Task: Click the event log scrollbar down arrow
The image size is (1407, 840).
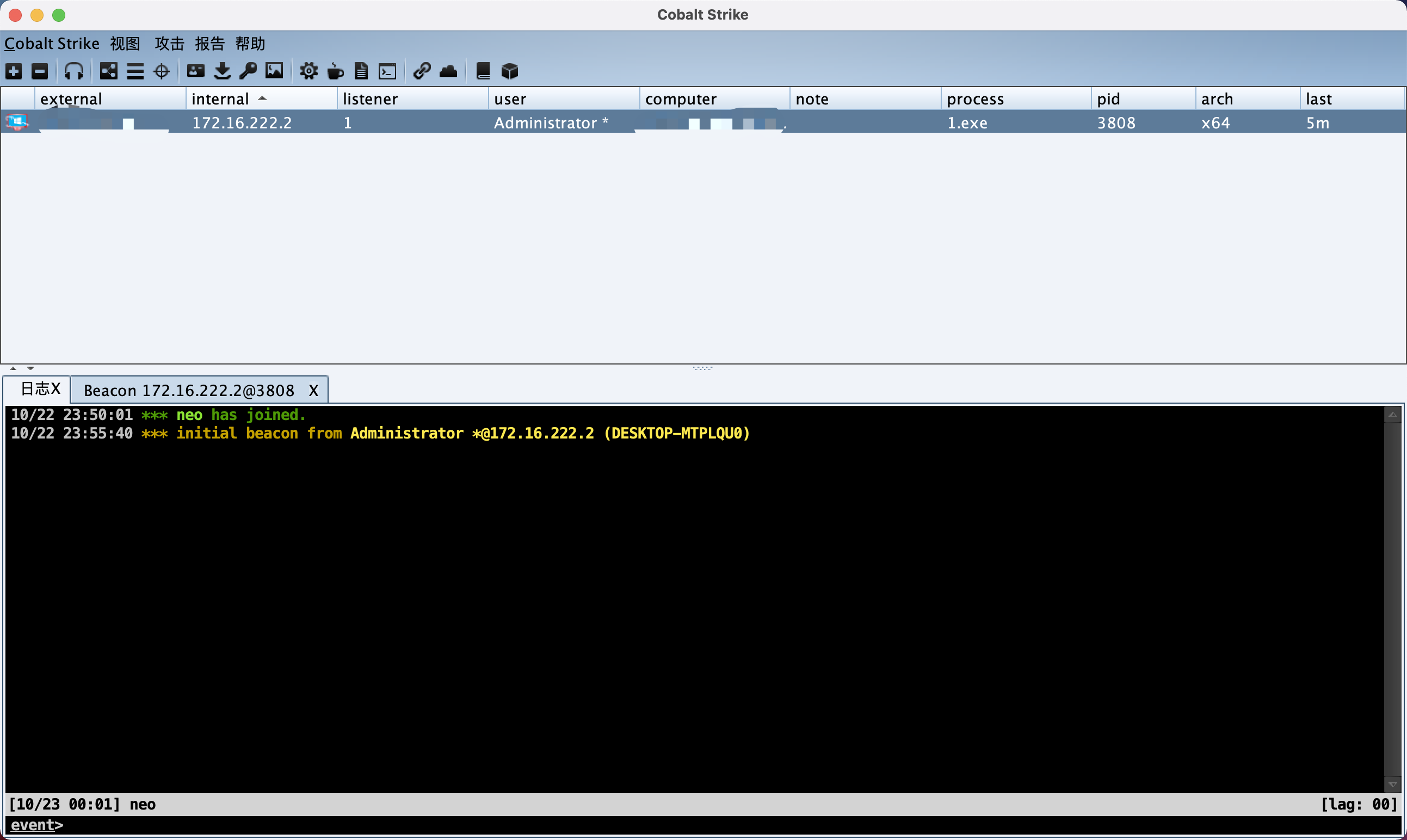Action: pyautogui.click(x=1392, y=784)
